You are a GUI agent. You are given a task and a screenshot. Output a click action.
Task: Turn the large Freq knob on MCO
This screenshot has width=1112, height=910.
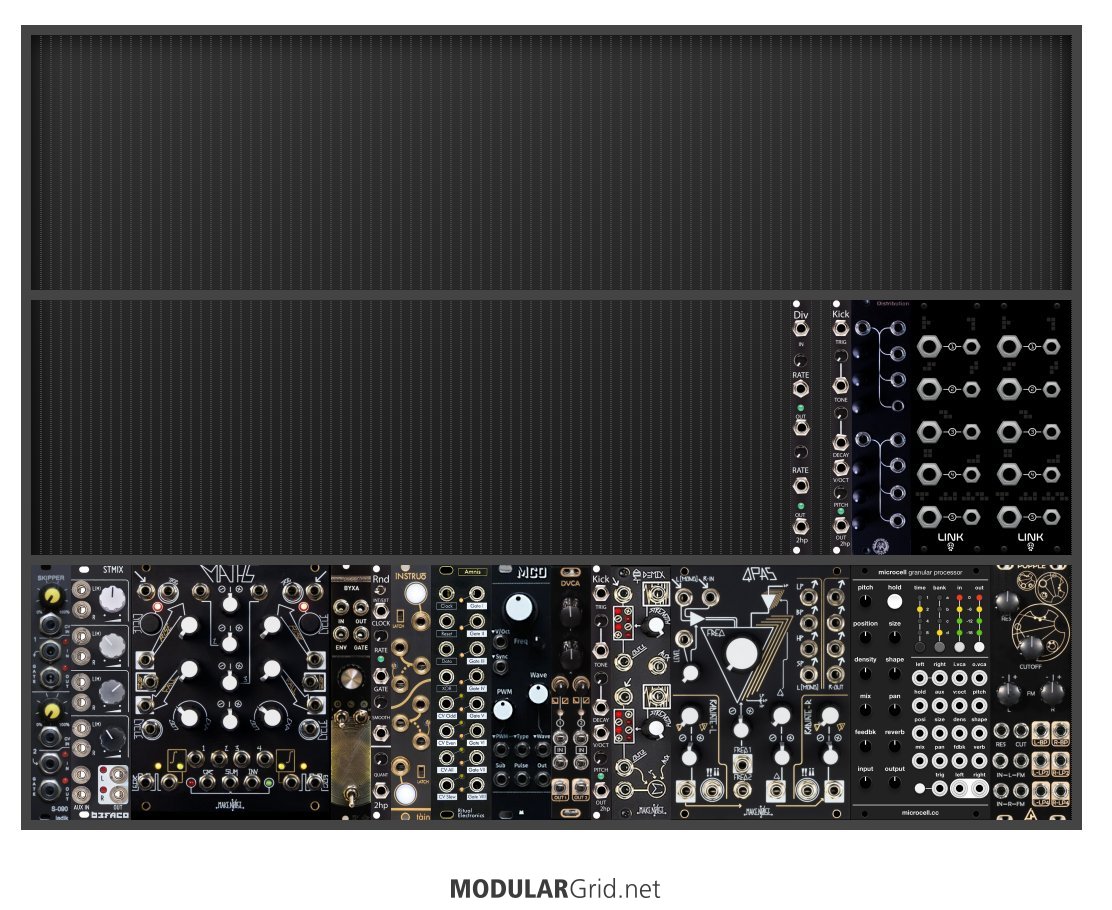[518, 608]
